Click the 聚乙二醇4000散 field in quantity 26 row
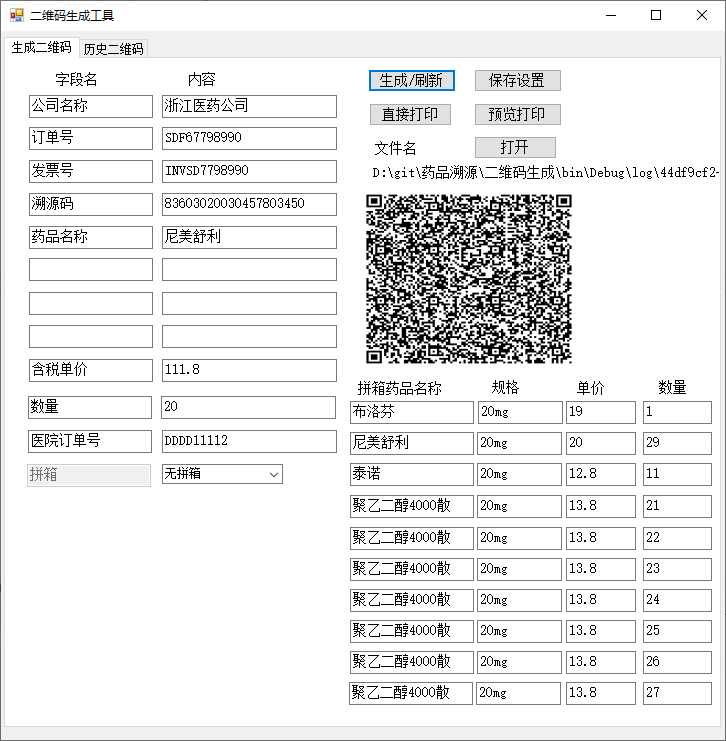 [412, 662]
